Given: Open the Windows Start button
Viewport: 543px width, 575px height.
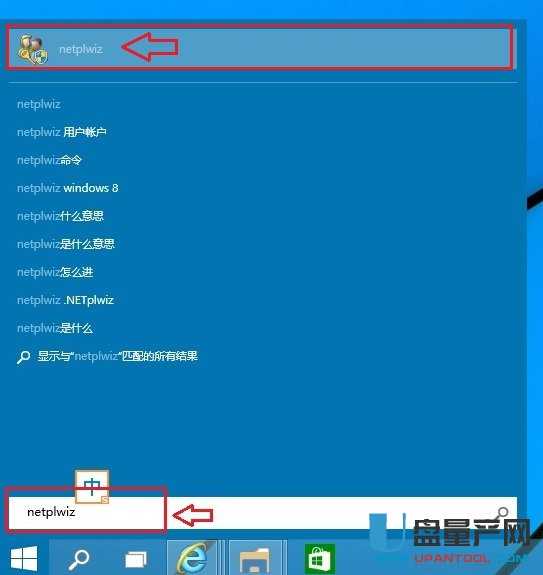Looking at the screenshot, I should [x=24, y=558].
